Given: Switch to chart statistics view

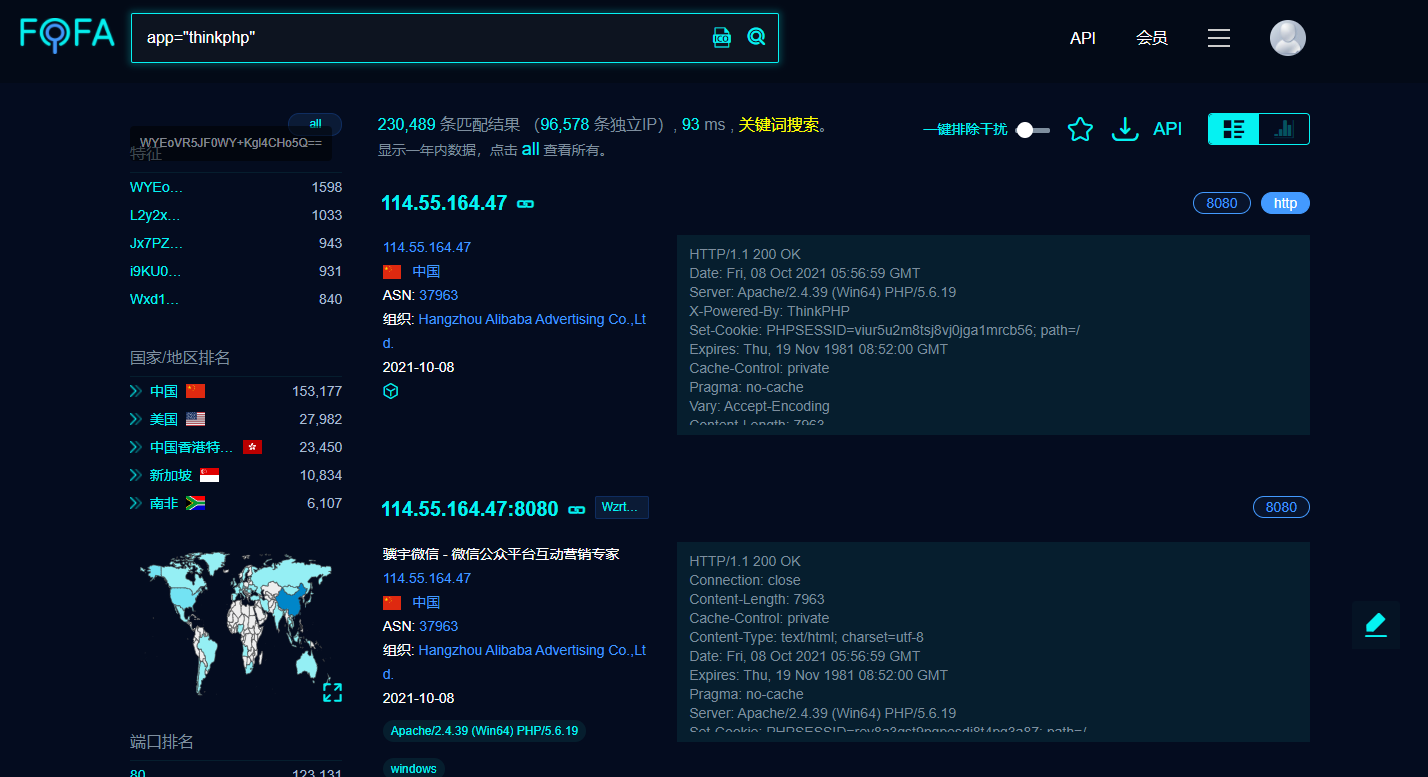Looking at the screenshot, I should point(1284,129).
